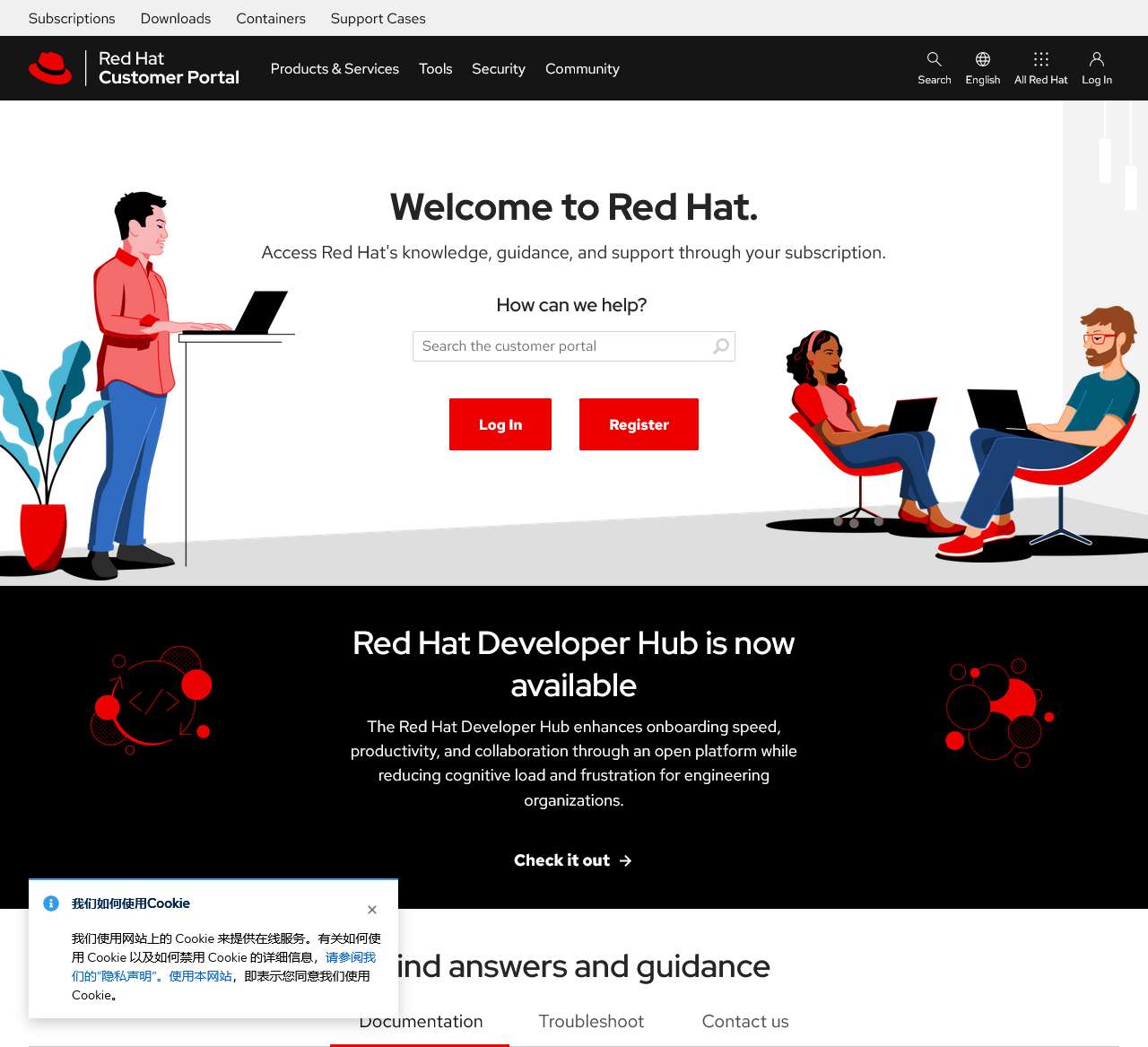The image size is (1148, 1047).
Task: Switch to the Troubleshoot tab
Action: [x=590, y=1021]
